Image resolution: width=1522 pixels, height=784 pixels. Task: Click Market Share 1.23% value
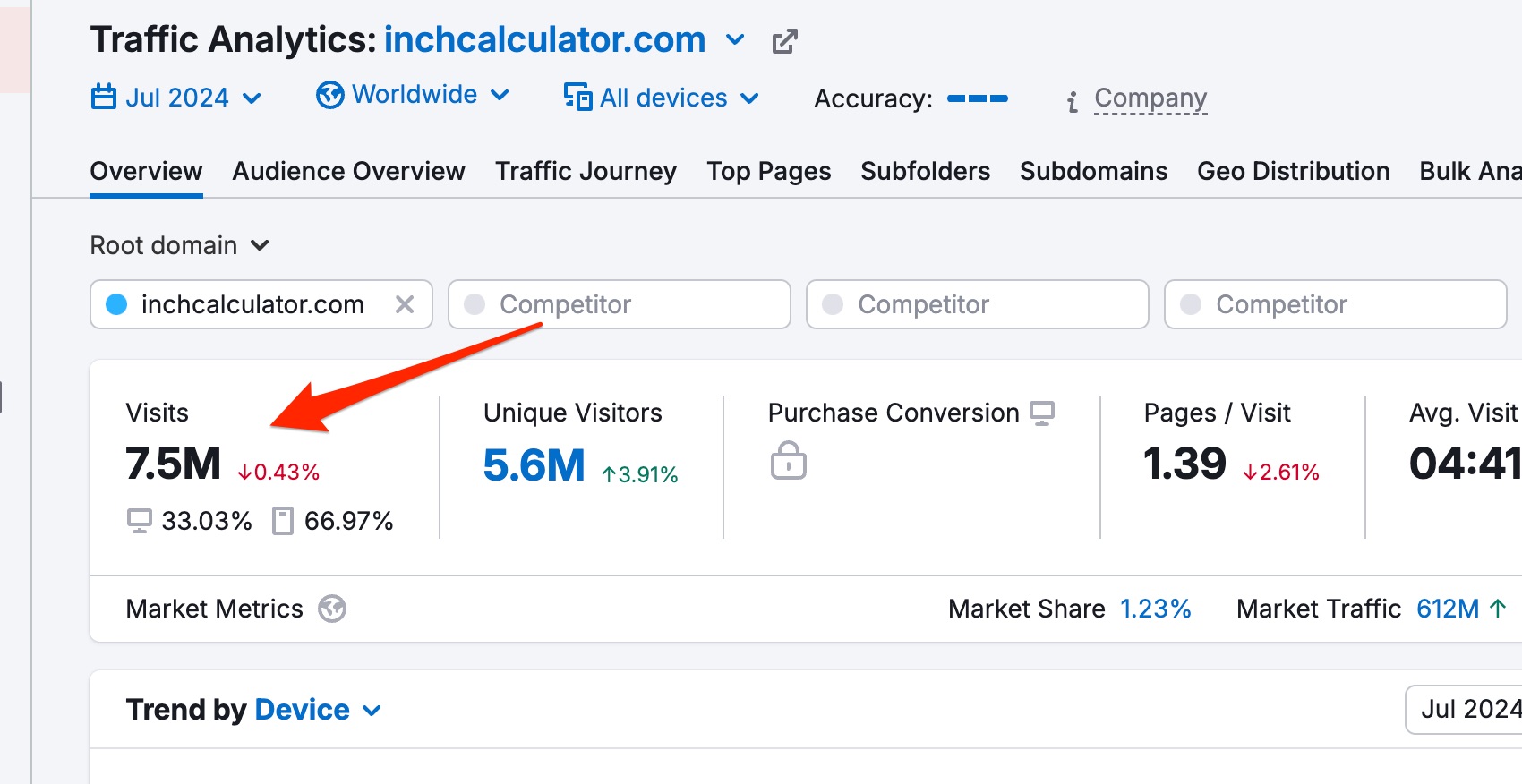tap(1156, 609)
